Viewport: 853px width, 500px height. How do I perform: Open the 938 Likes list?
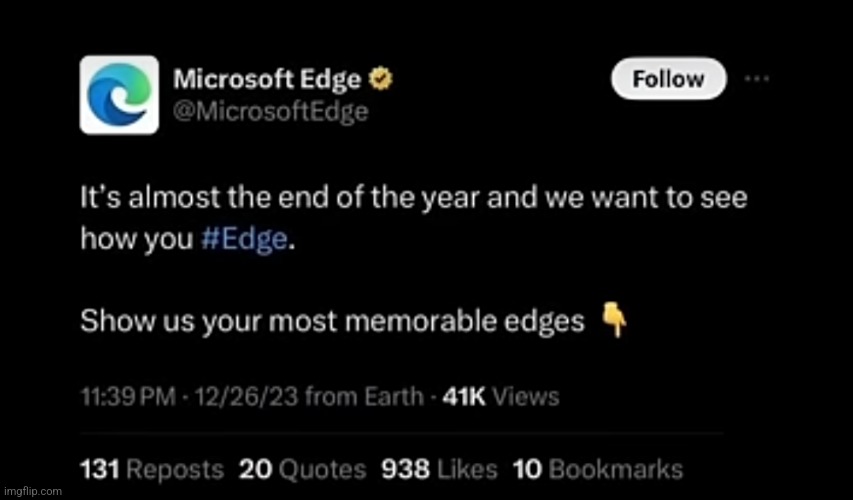click(439, 469)
